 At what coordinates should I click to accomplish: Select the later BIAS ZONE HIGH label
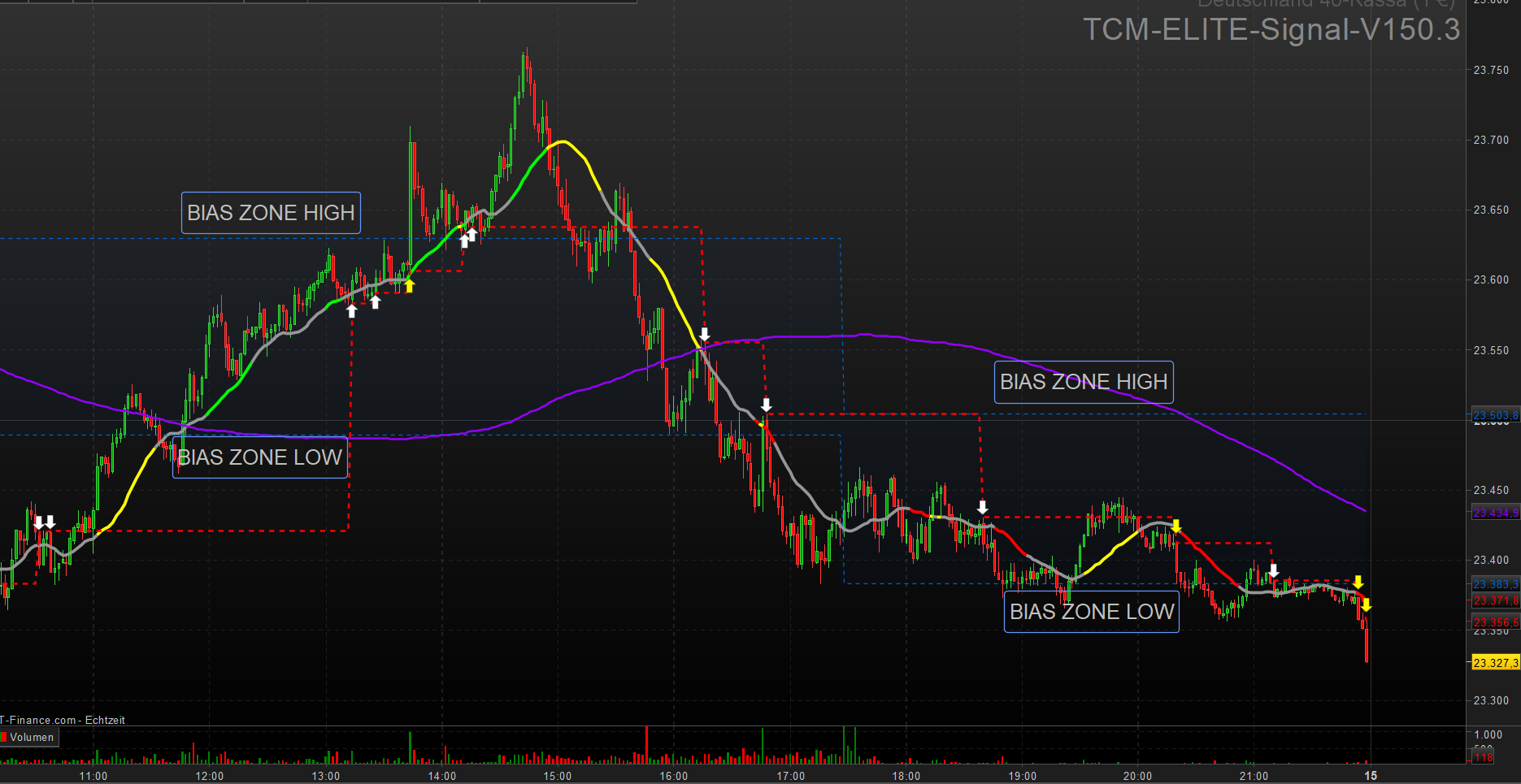pyautogui.click(x=1084, y=382)
